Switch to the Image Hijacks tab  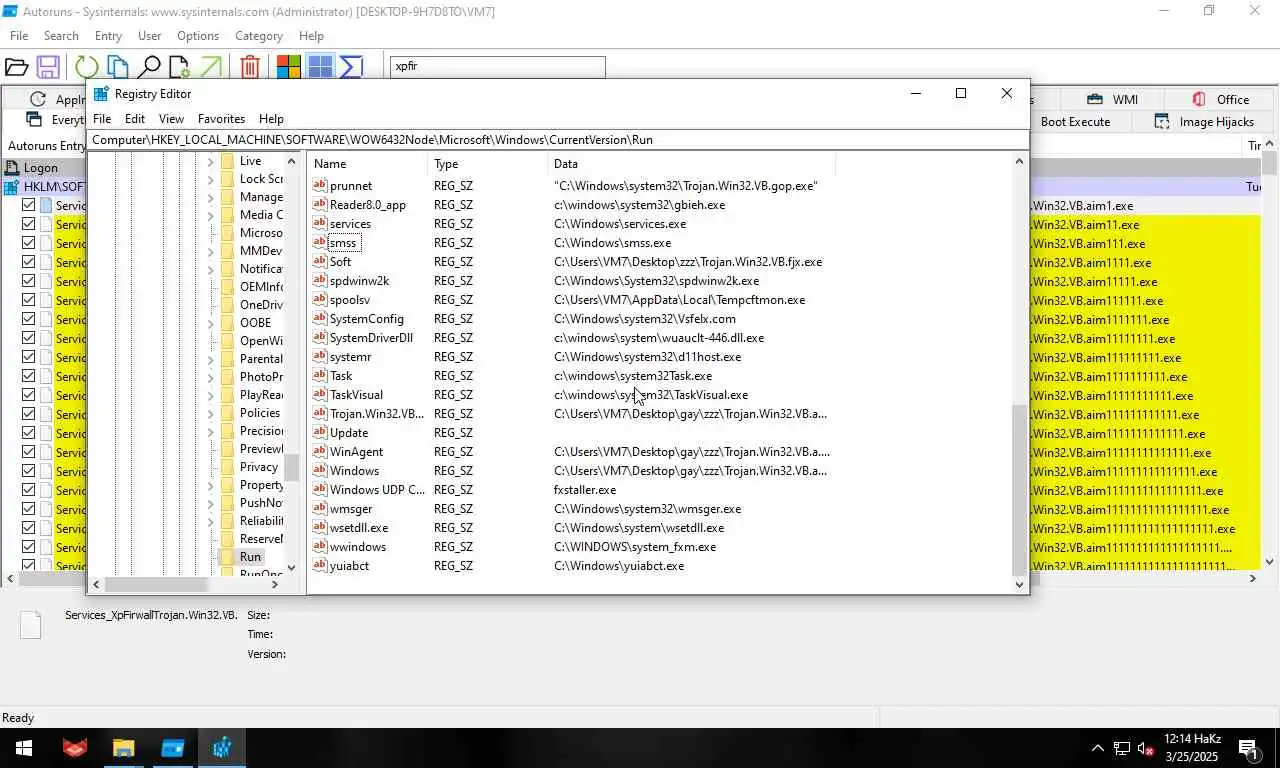point(1203,121)
